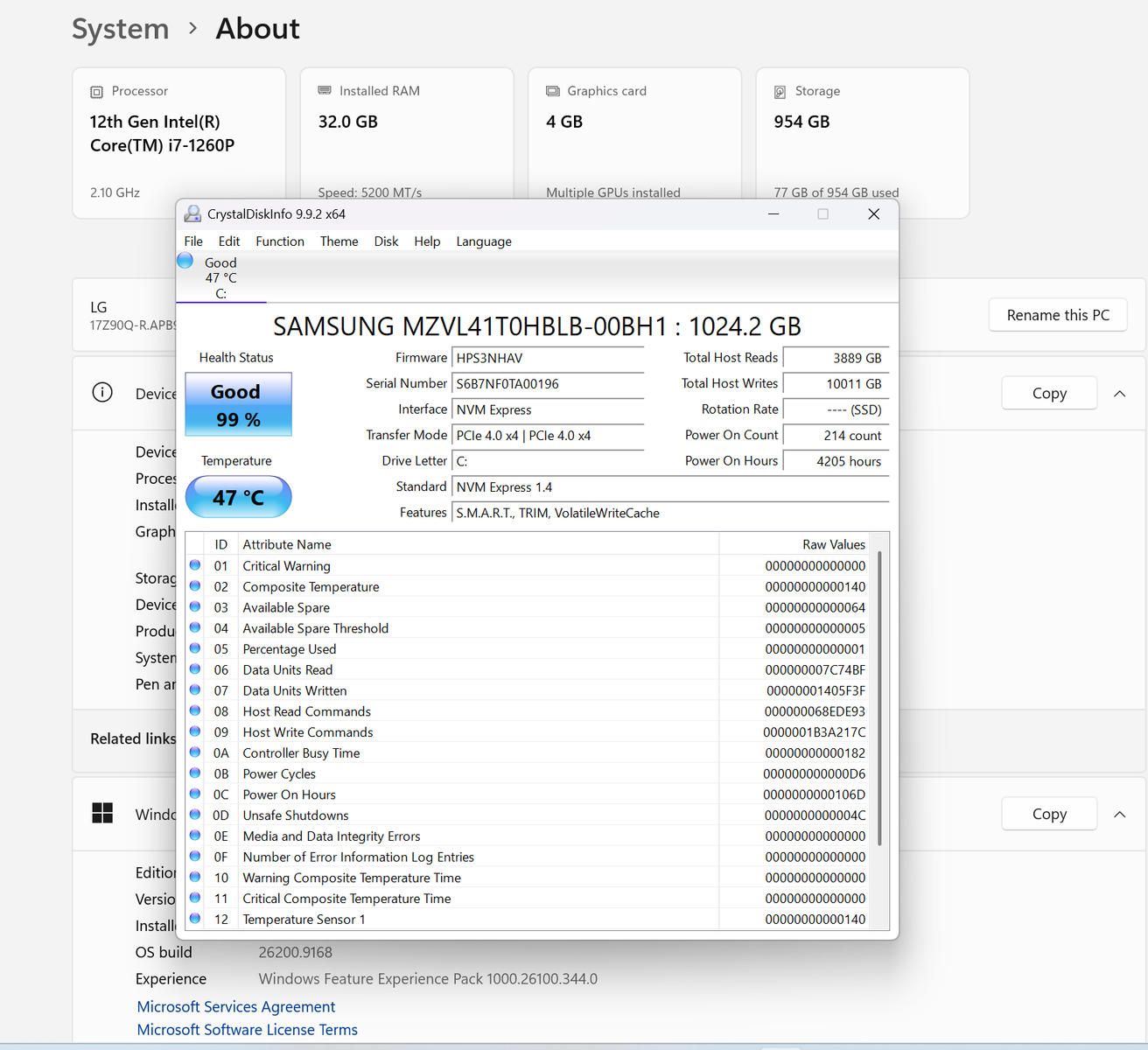The width and height of the screenshot is (1148, 1050).
Task: Click the status orb for Error Information Log Entries
Action: point(195,857)
